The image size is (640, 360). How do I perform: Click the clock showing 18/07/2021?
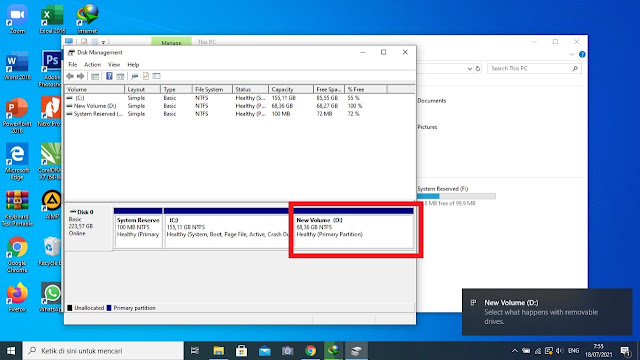(598, 351)
